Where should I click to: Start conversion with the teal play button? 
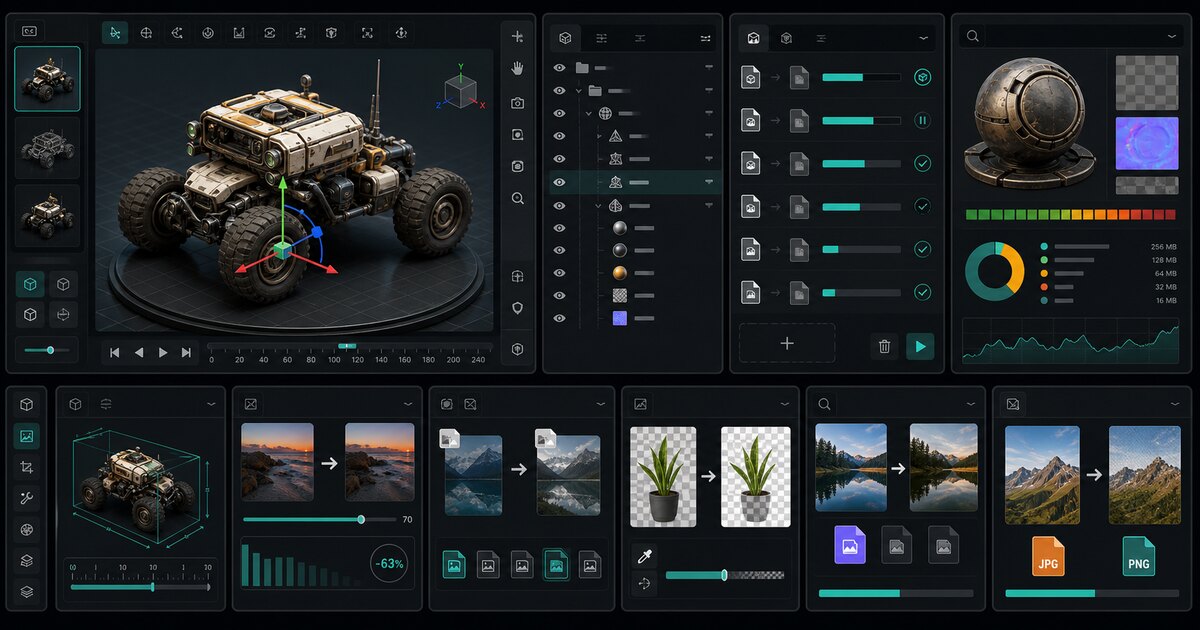click(920, 347)
